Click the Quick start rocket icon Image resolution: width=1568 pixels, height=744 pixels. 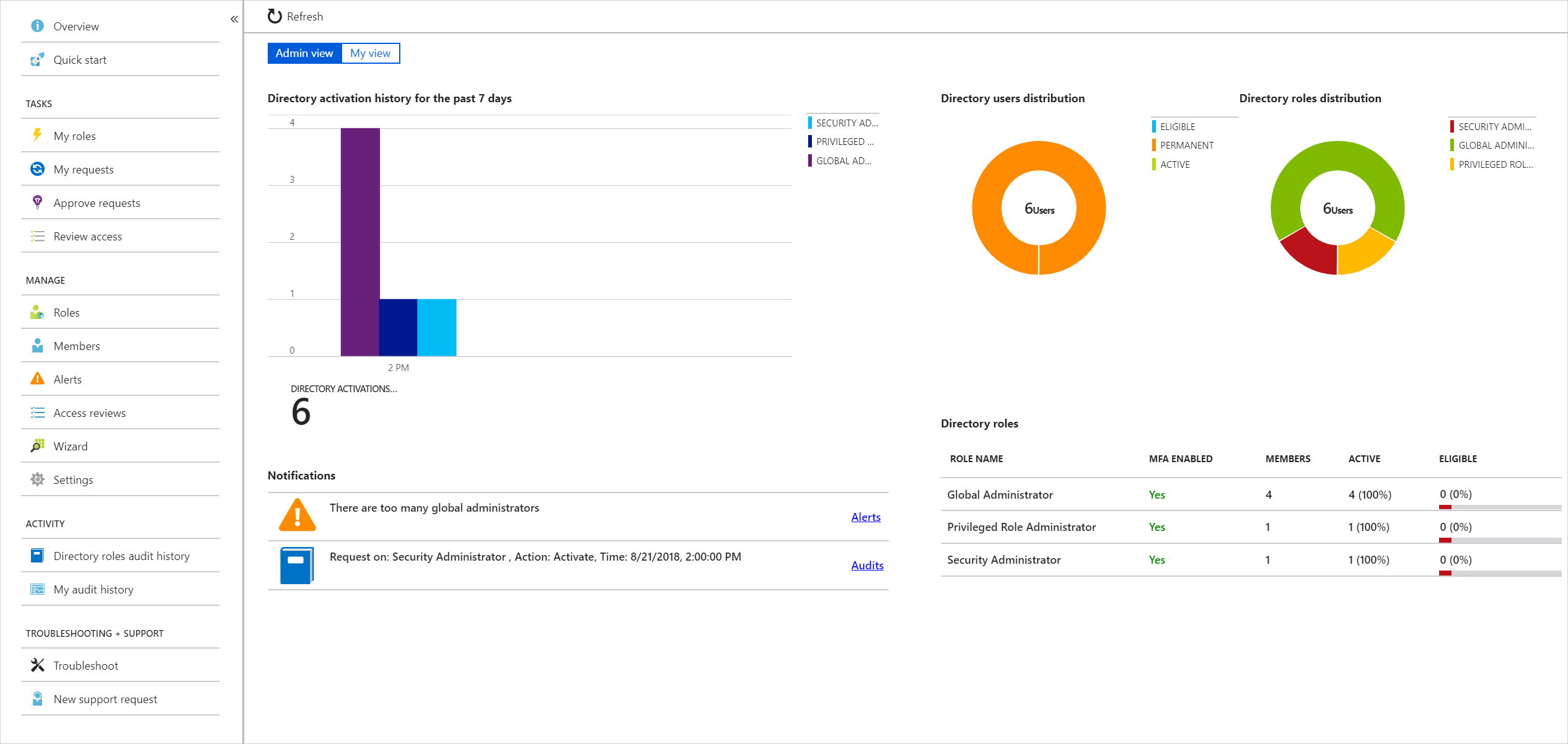pyautogui.click(x=37, y=59)
